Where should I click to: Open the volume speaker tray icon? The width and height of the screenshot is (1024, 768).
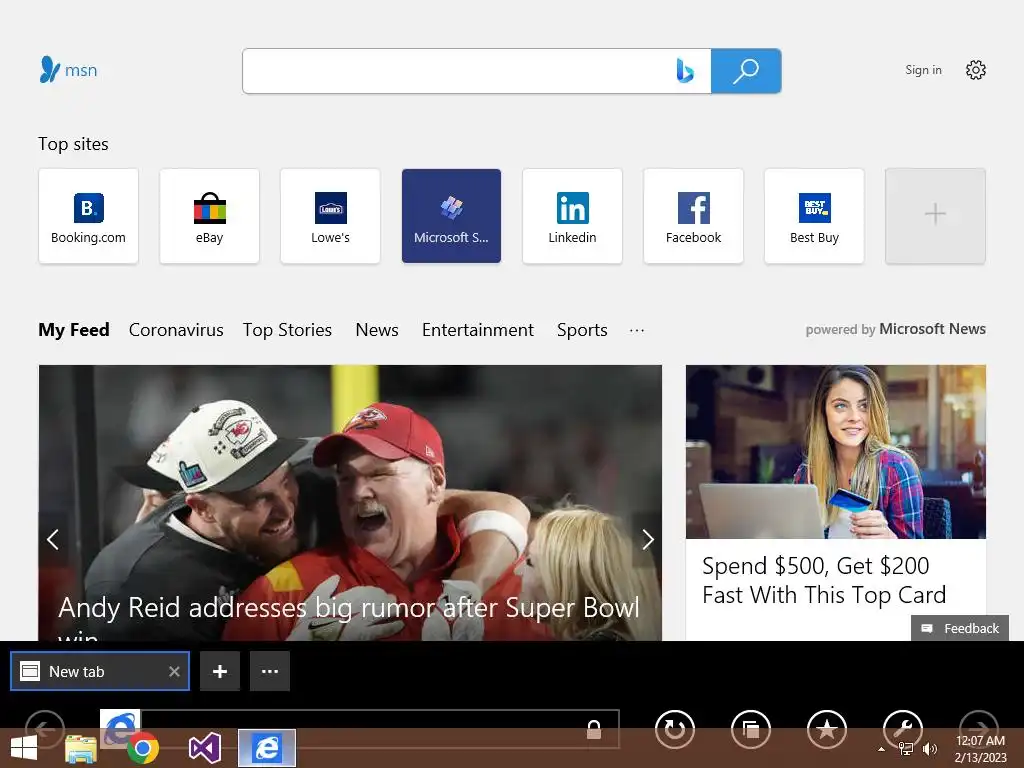929,749
